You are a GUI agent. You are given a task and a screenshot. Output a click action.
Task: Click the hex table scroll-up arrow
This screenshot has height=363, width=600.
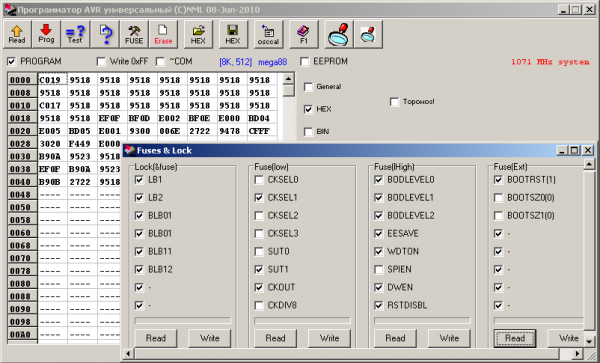(289, 79)
